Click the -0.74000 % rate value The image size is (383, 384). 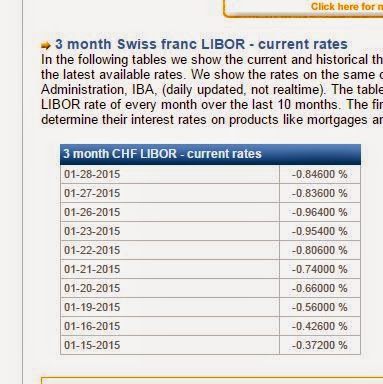[x=320, y=269]
